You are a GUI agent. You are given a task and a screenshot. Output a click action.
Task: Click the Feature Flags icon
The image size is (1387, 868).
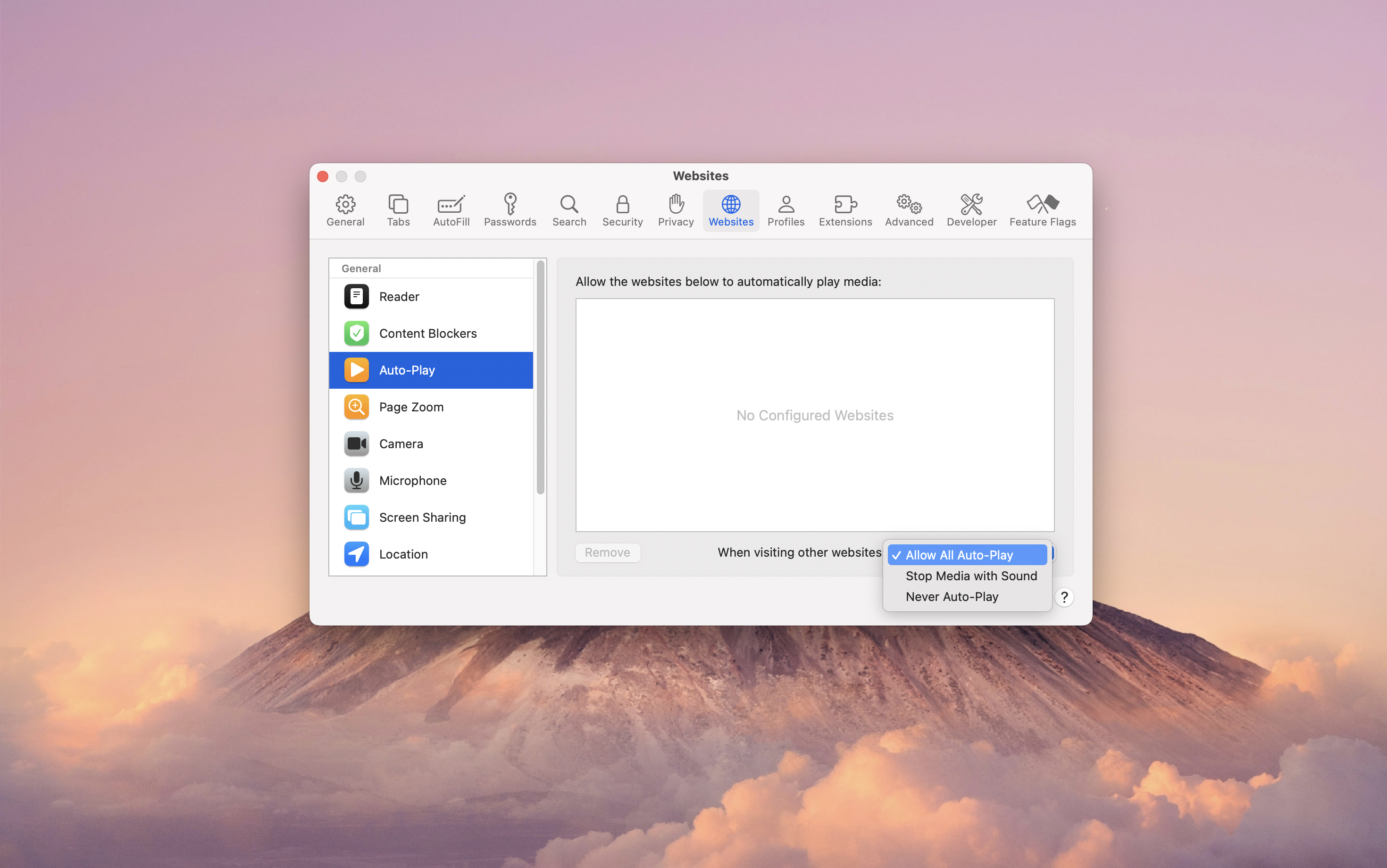point(1042,210)
